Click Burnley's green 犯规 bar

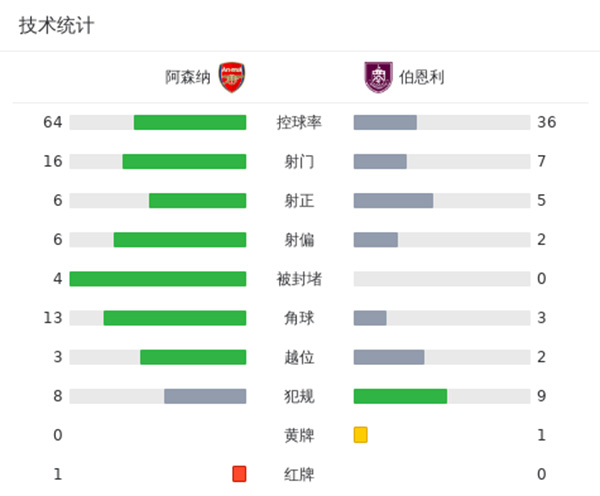[400, 396]
